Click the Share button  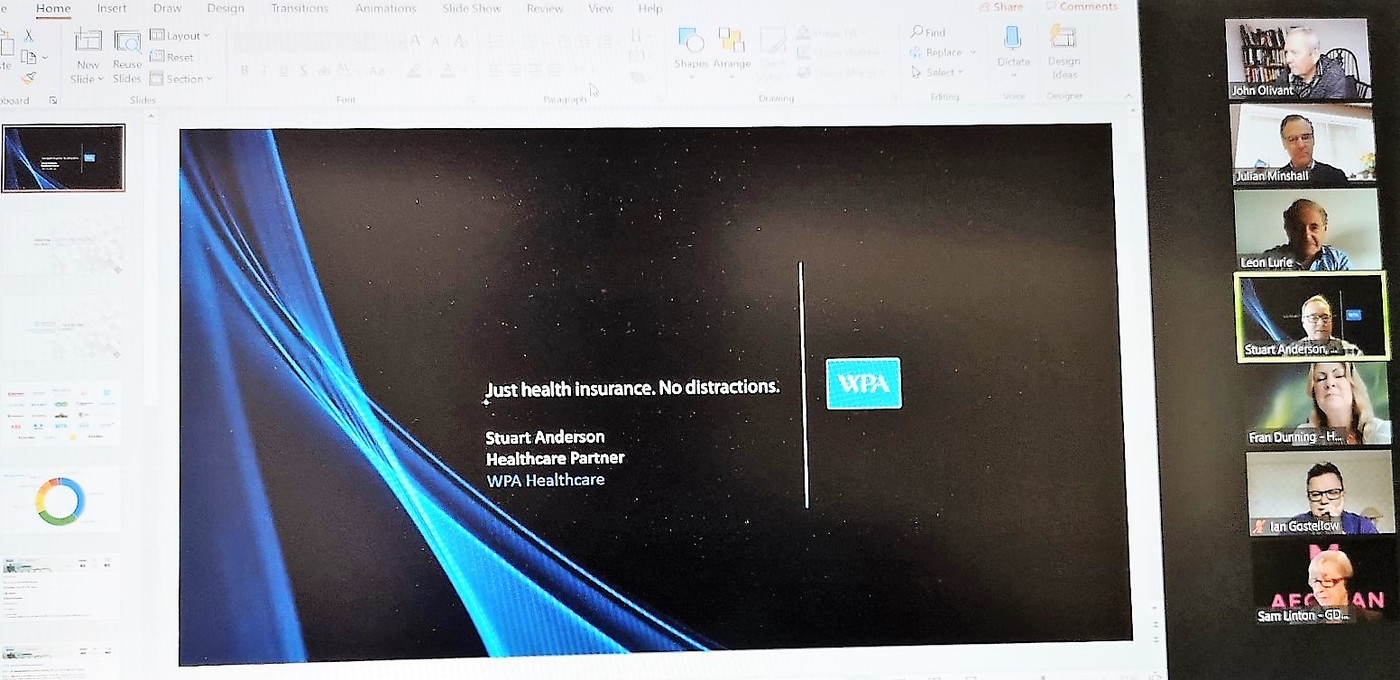click(x=1001, y=7)
